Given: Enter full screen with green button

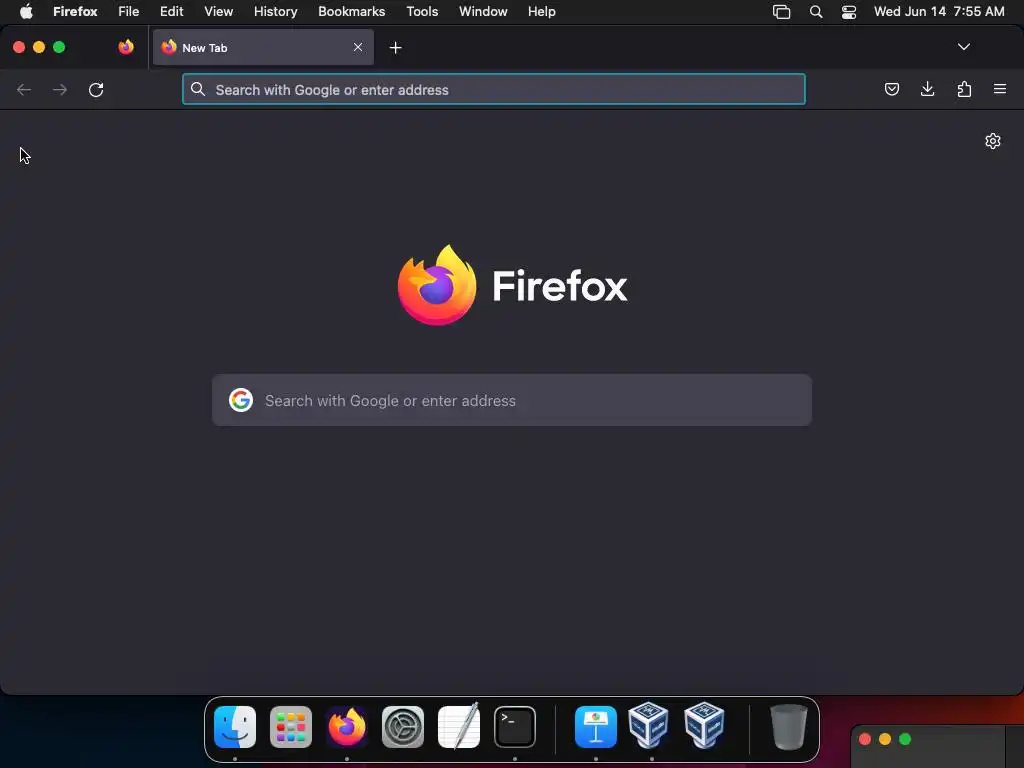Looking at the screenshot, I should point(59,47).
